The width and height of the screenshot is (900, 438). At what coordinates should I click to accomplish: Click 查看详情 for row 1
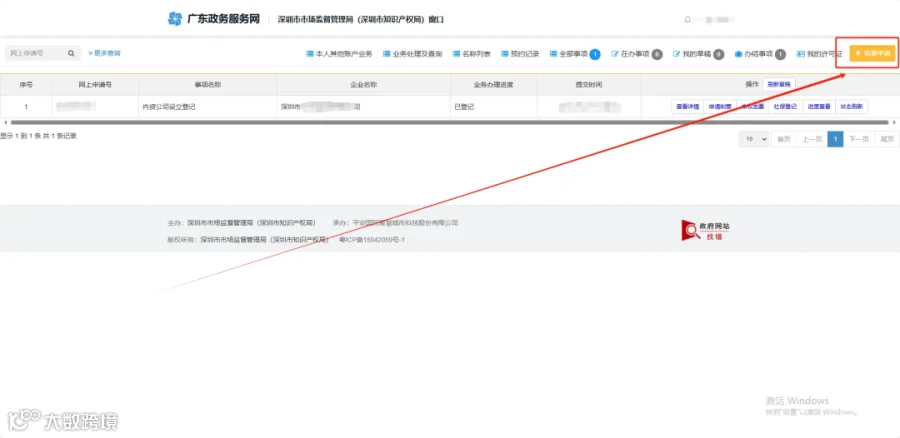pyautogui.click(x=688, y=107)
